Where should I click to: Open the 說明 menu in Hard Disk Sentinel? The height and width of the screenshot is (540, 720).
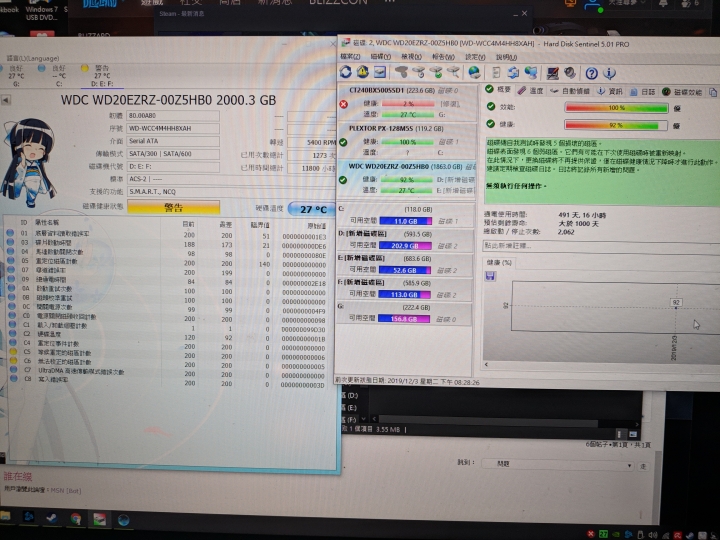(x=506, y=57)
